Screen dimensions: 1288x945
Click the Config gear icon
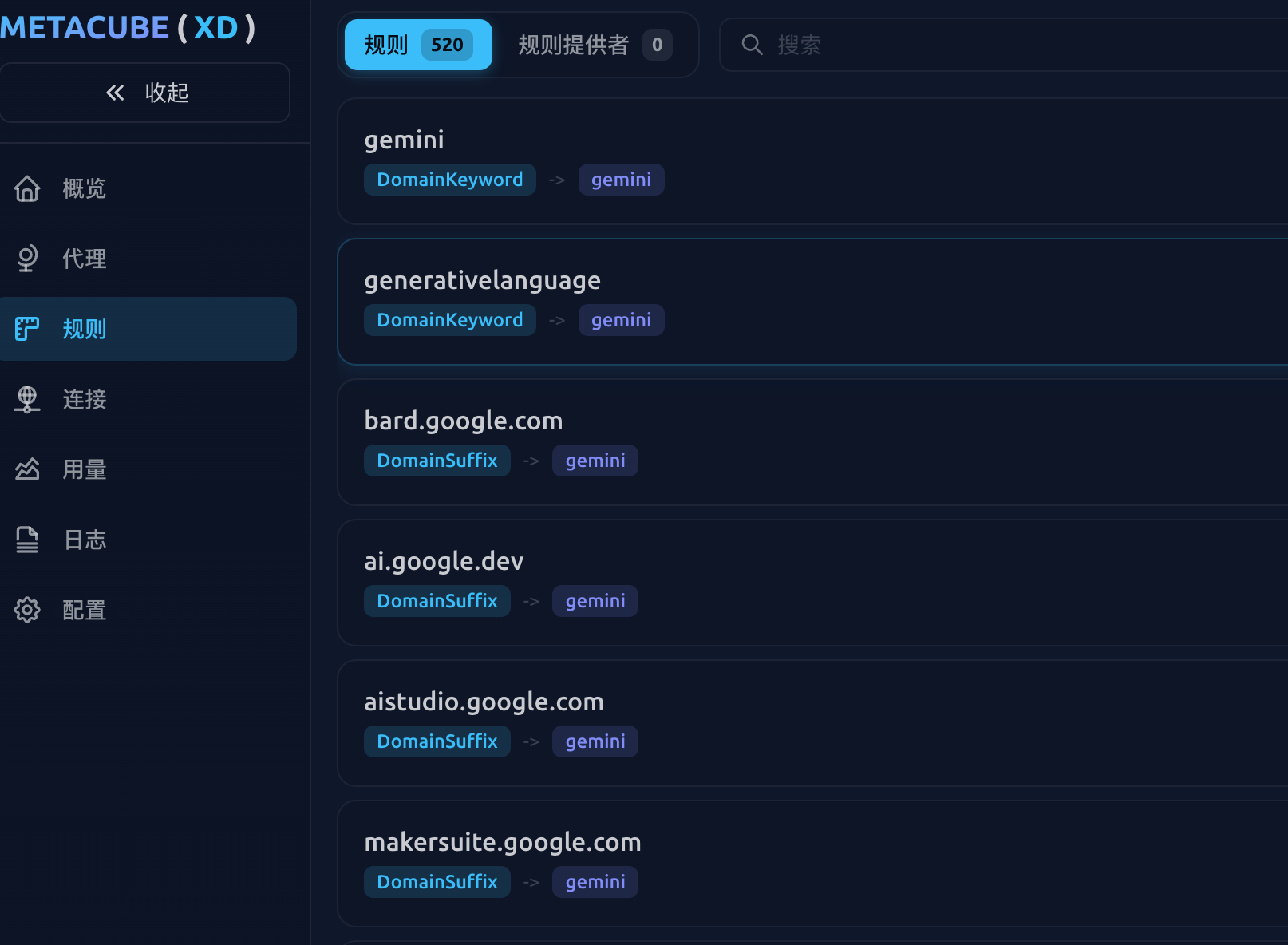pos(27,610)
